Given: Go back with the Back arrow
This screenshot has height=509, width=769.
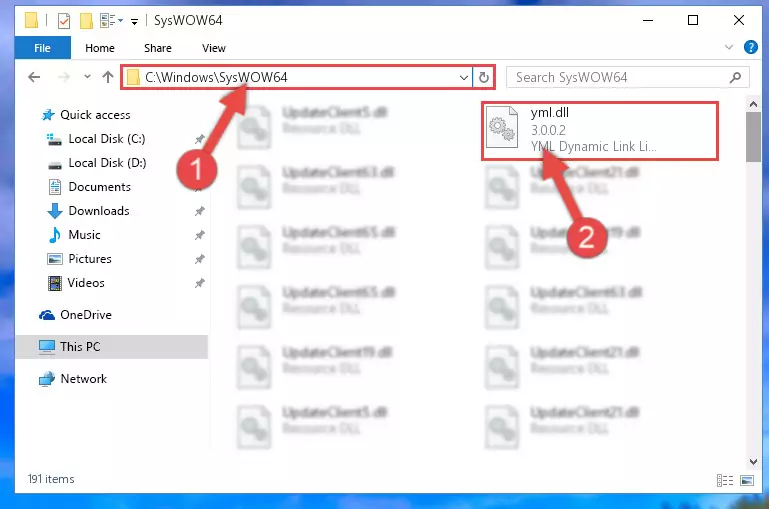Looking at the screenshot, I should tap(34, 77).
